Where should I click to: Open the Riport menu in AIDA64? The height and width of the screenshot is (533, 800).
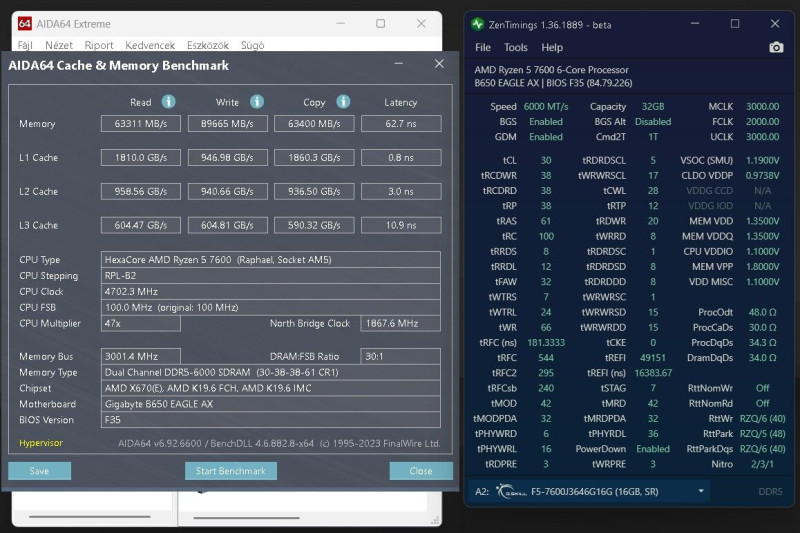(99, 45)
